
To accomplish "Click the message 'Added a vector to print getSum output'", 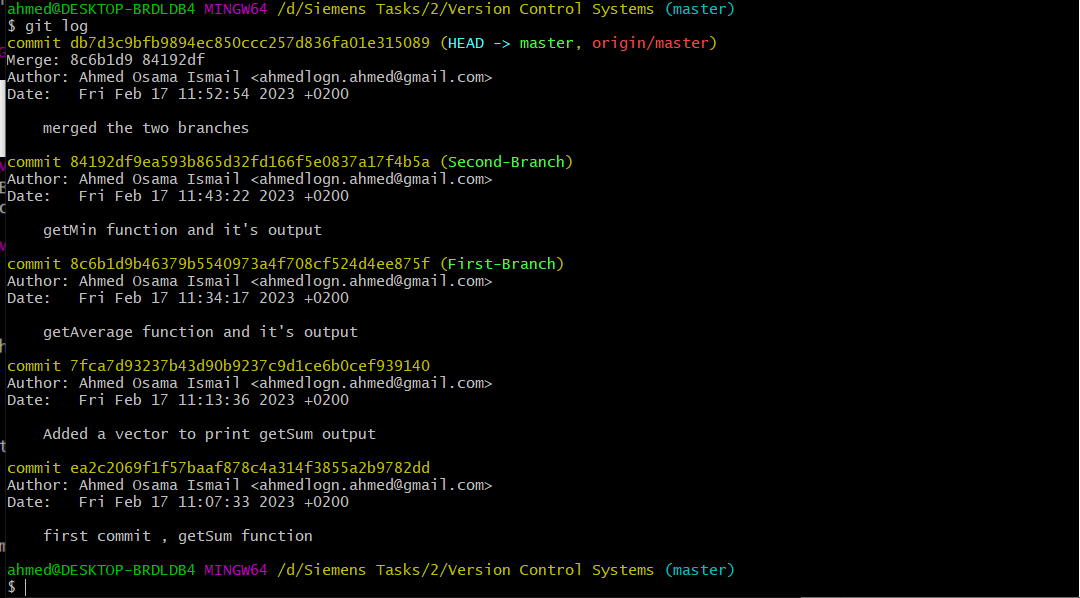I will (x=209, y=435).
